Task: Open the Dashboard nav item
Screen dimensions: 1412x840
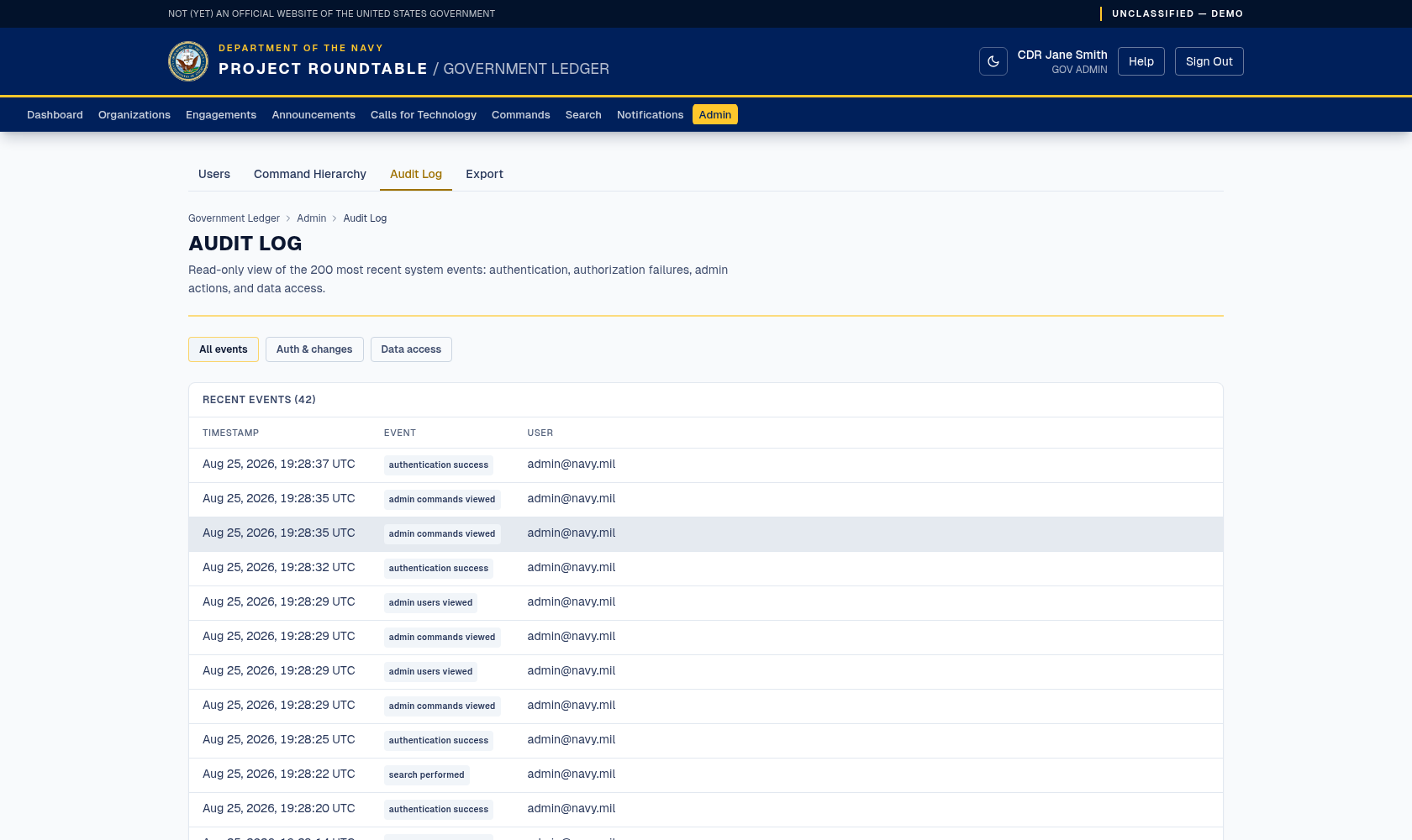Action: (55, 114)
